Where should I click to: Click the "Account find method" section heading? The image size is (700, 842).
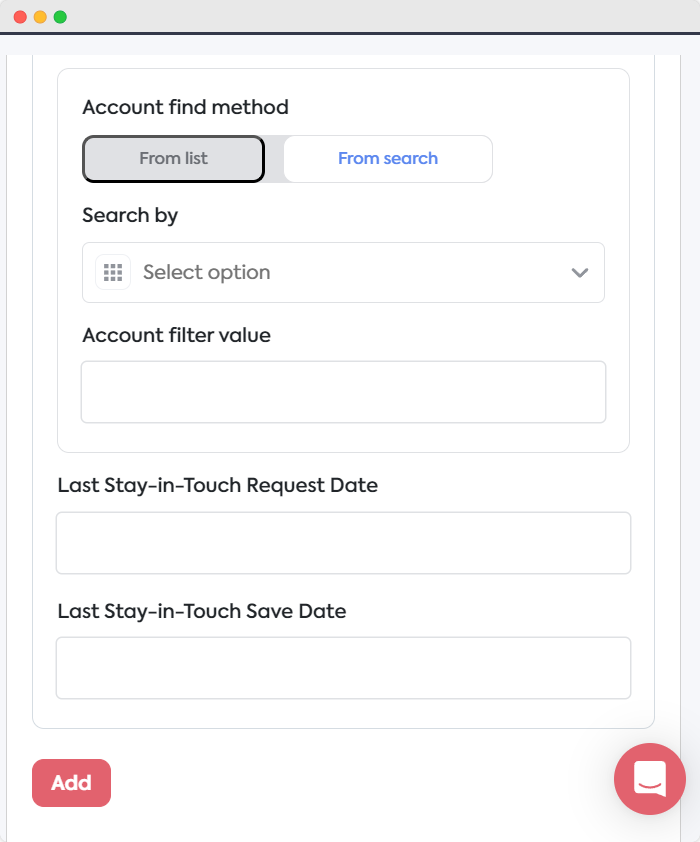187,107
